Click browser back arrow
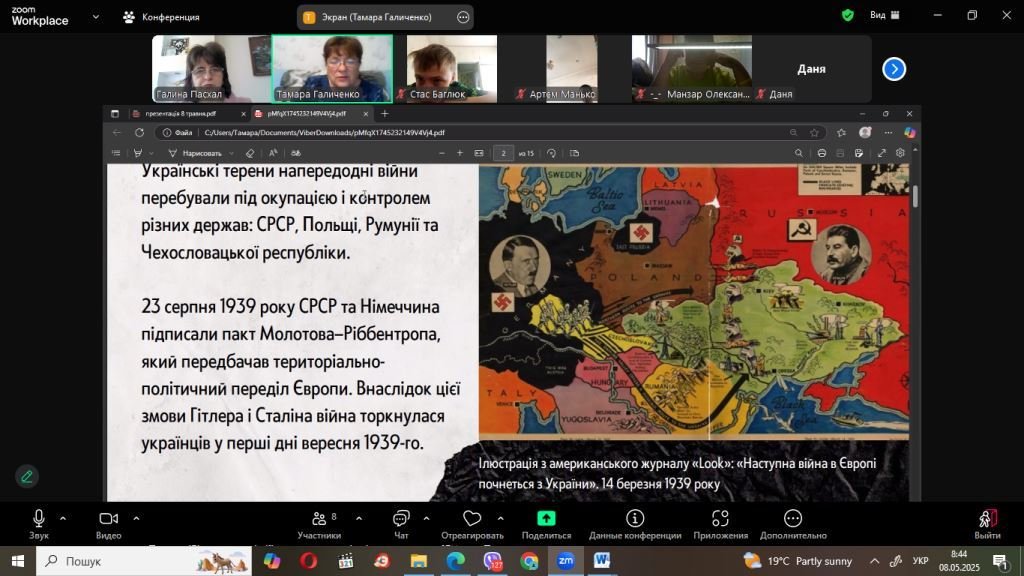The height and width of the screenshot is (576, 1024). pos(117,133)
